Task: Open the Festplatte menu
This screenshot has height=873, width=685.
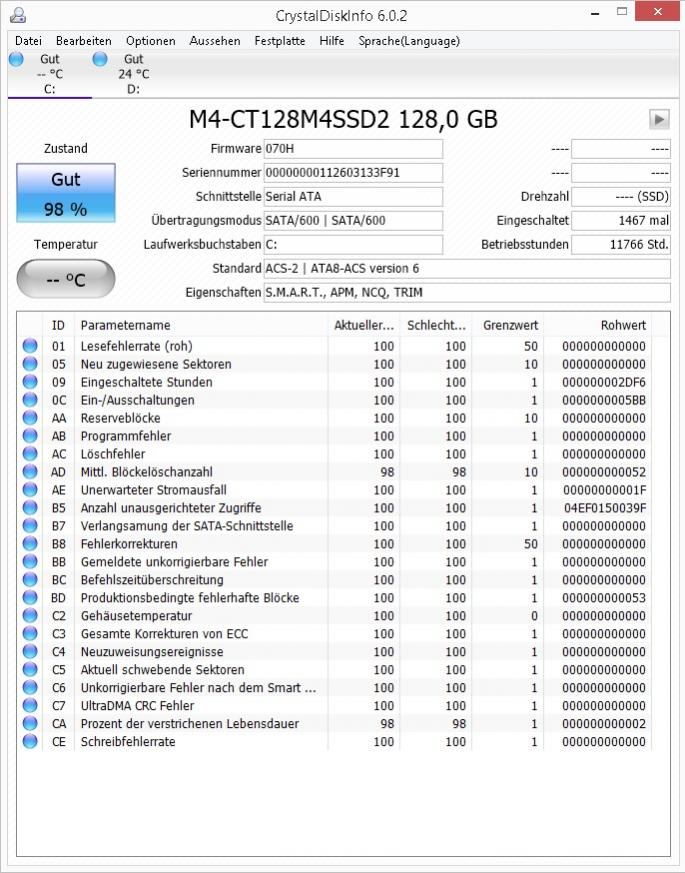Action: coord(280,41)
